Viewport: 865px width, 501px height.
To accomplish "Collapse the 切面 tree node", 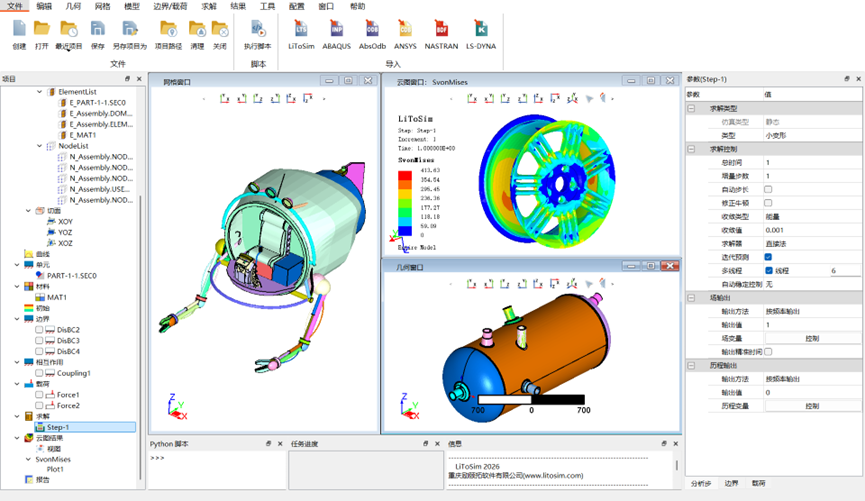I will (28, 210).
